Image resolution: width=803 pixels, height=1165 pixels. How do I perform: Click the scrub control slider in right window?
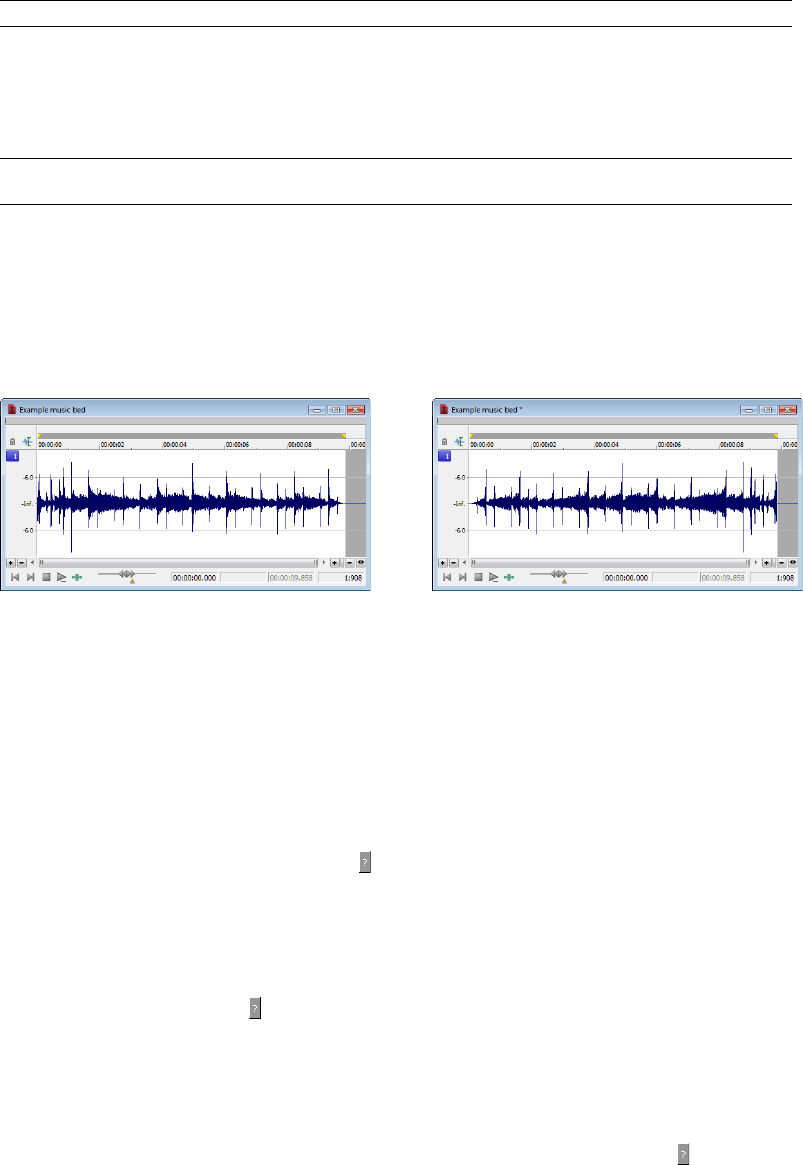pyautogui.click(x=559, y=574)
